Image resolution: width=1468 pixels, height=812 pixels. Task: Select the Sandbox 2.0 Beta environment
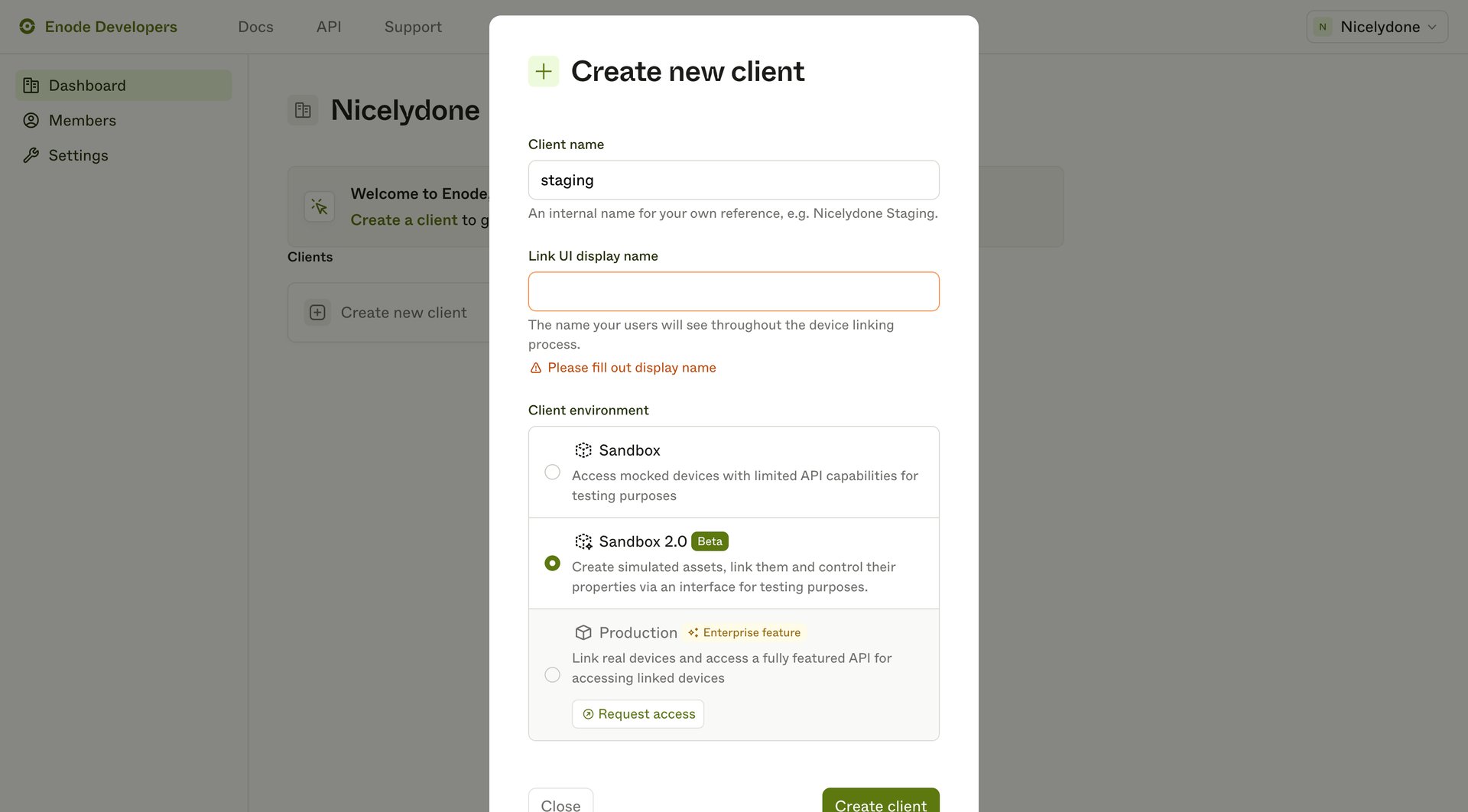552,563
